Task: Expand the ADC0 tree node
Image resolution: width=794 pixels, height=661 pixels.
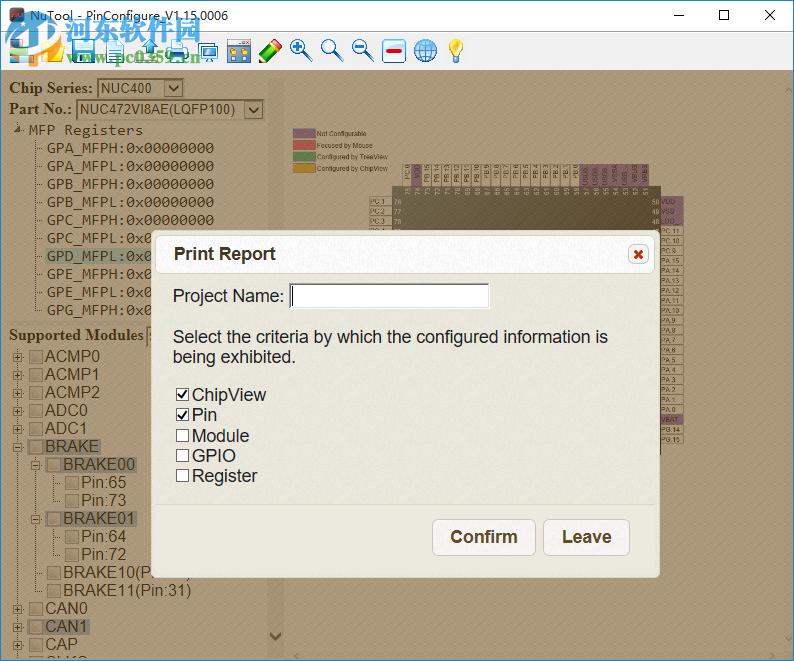Action: click(18, 411)
